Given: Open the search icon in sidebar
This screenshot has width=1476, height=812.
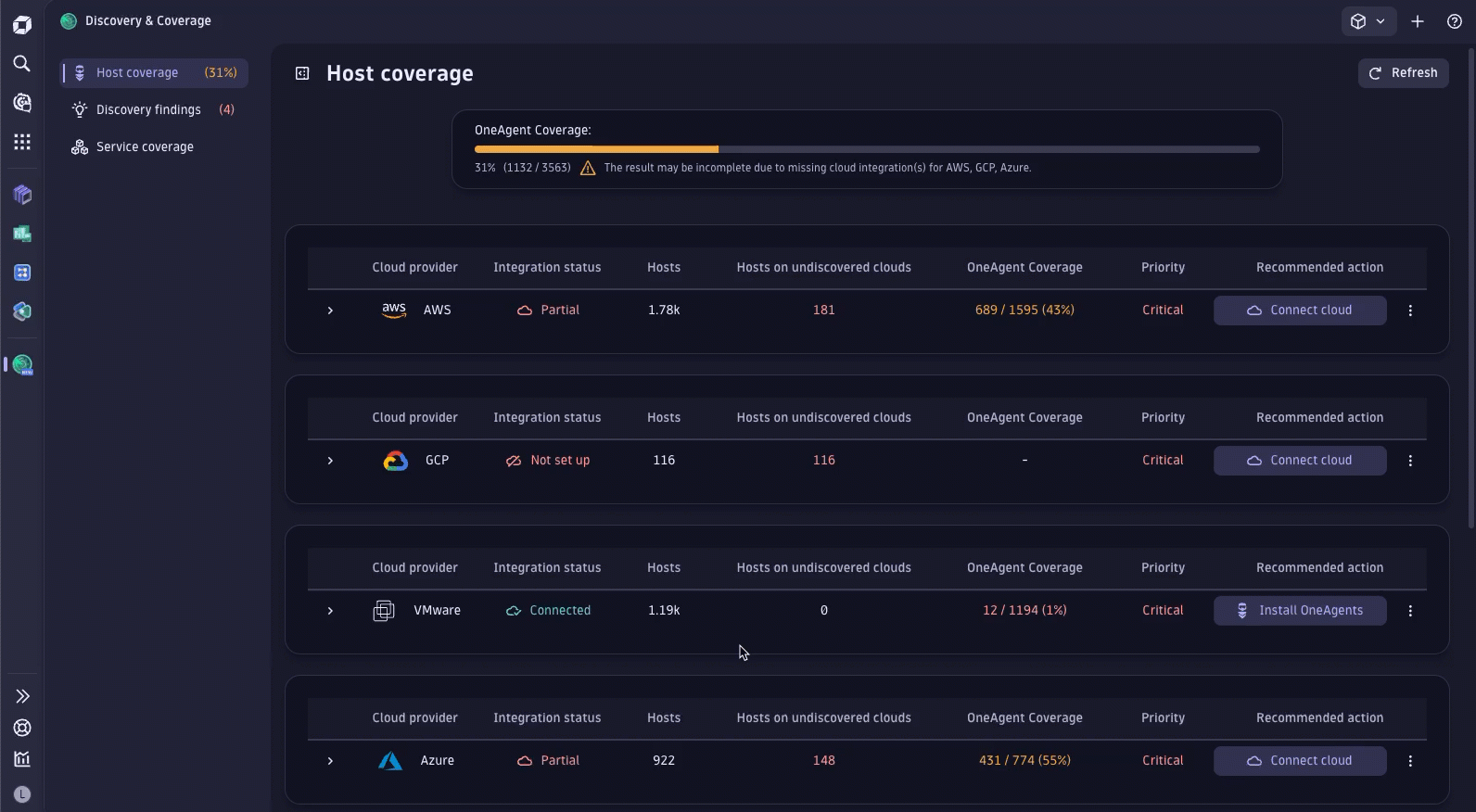Looking at the screenshot, I should [x=22, y=63].
